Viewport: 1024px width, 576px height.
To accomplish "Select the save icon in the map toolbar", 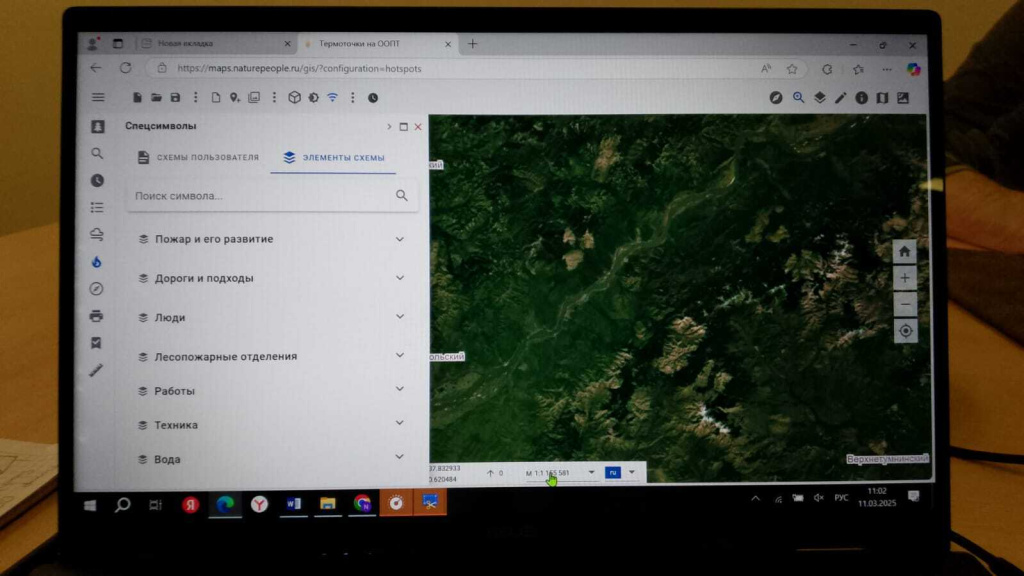I will (x=176, y=97).
